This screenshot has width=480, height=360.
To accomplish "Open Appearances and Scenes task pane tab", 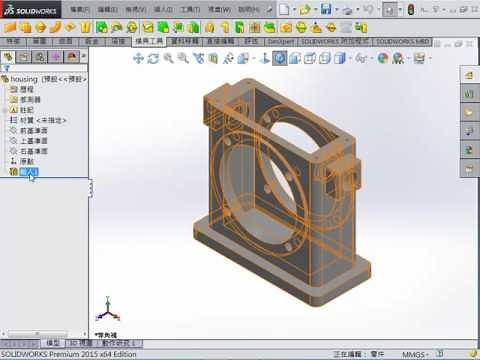I will (x=469, y=150).
